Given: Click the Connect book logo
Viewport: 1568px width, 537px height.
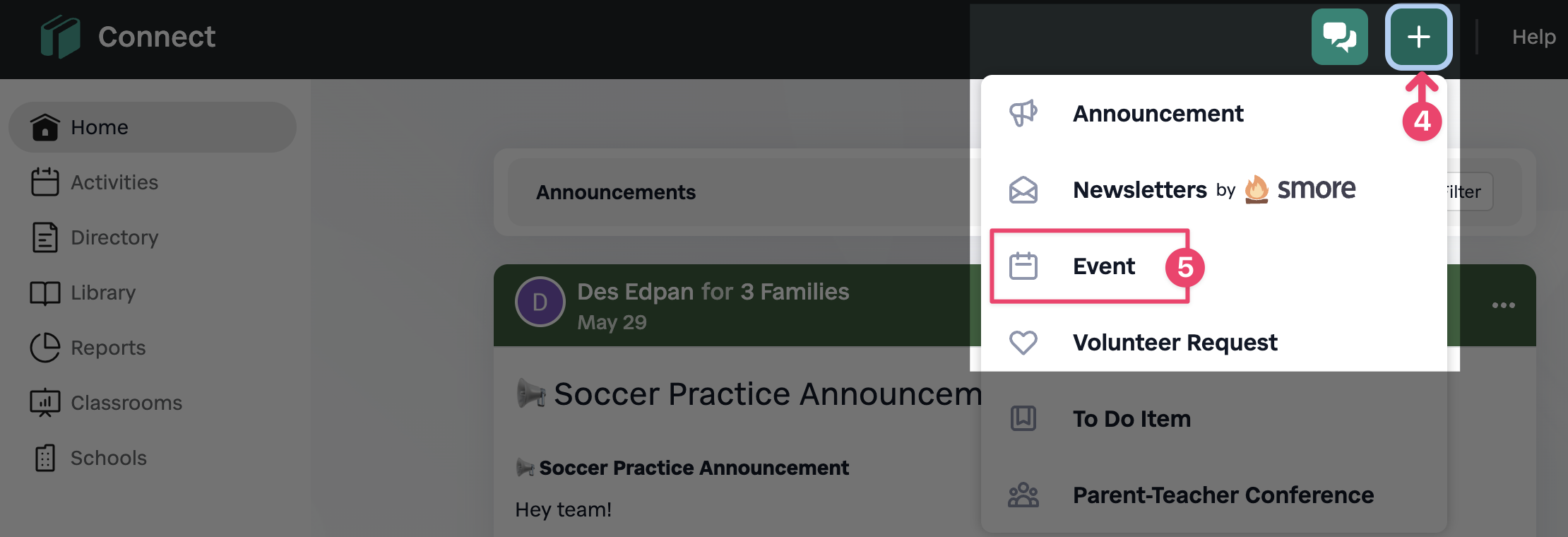Looking at the screenshot, I should [x=60, y=37].
